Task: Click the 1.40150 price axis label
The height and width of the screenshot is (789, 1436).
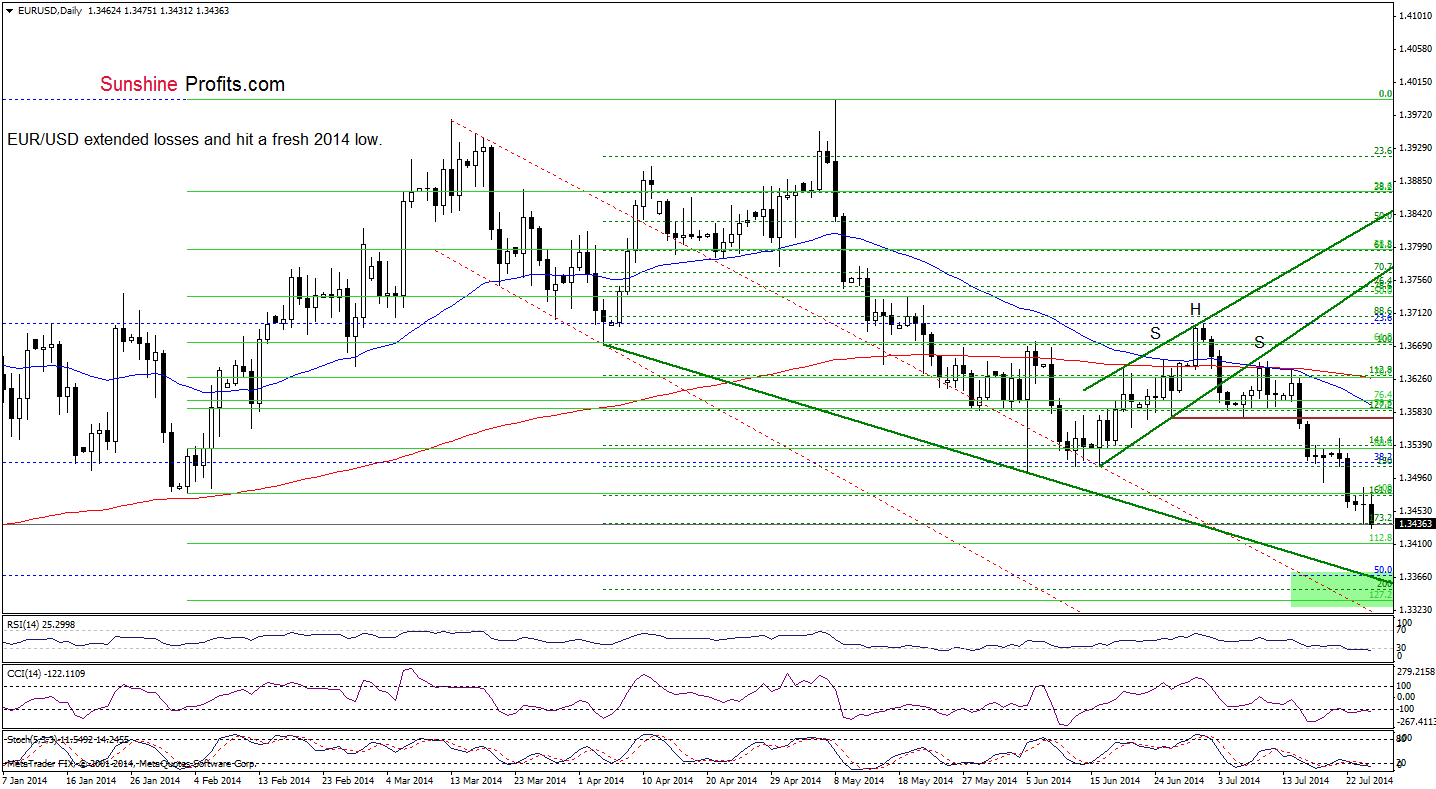Action: [x=1415, y=82]
